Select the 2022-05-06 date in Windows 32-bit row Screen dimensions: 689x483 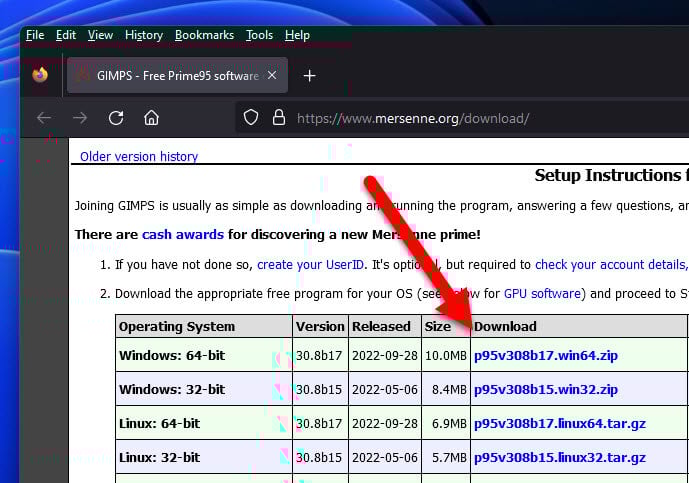[385, 389]
